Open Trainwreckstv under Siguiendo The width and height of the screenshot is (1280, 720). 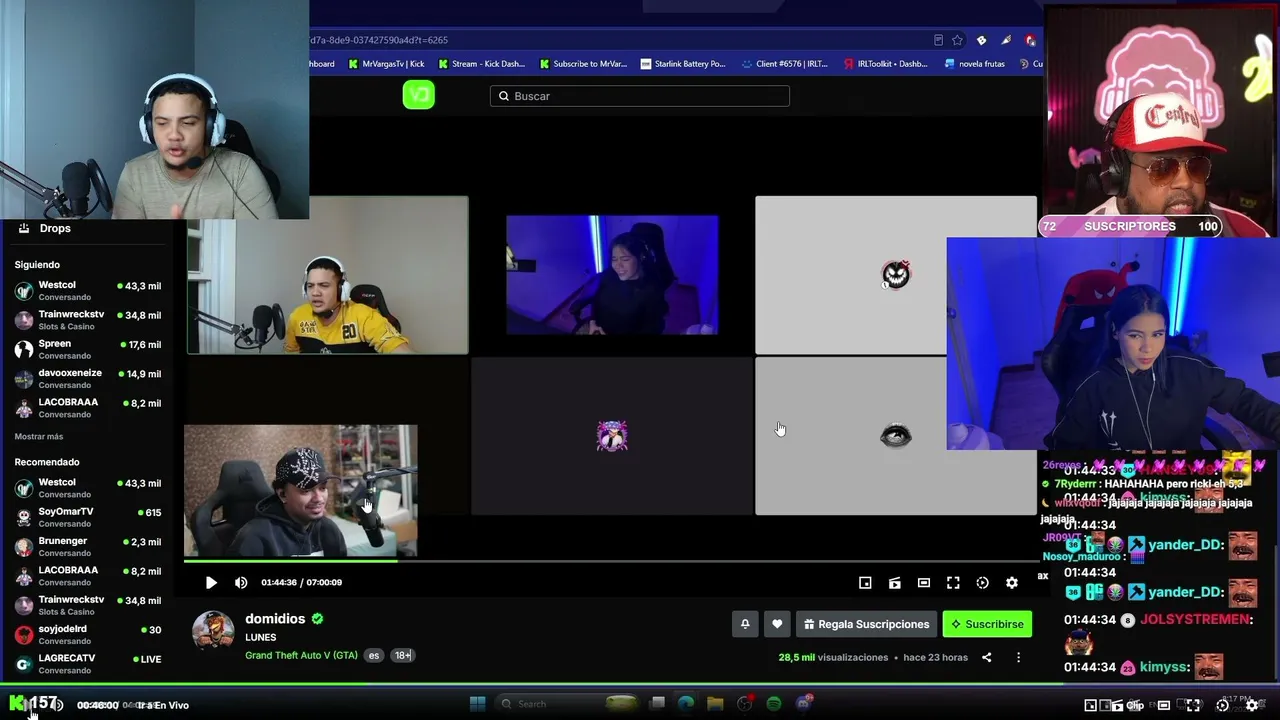(88, 320)
